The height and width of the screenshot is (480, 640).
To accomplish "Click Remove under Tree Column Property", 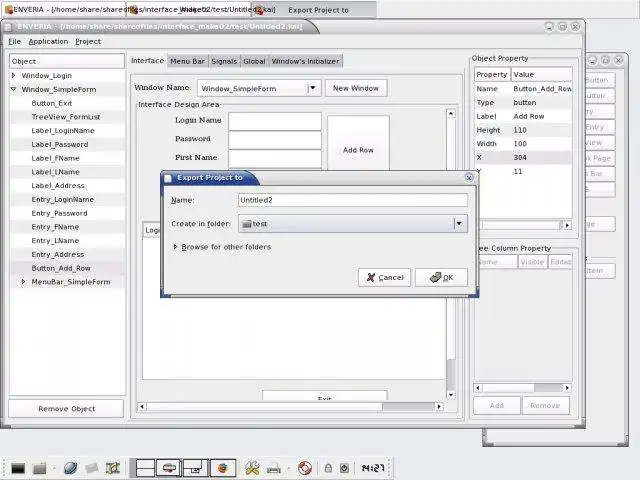I will [545, 405].
